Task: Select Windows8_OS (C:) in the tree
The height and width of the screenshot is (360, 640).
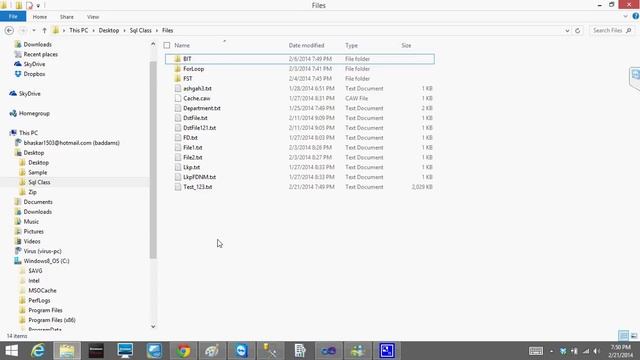Action: point(46,261)
